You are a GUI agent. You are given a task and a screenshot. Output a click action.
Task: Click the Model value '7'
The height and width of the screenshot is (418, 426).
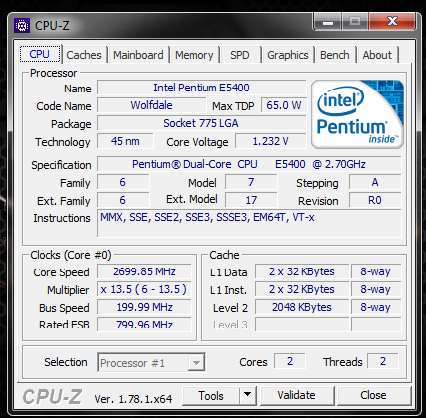251,182
